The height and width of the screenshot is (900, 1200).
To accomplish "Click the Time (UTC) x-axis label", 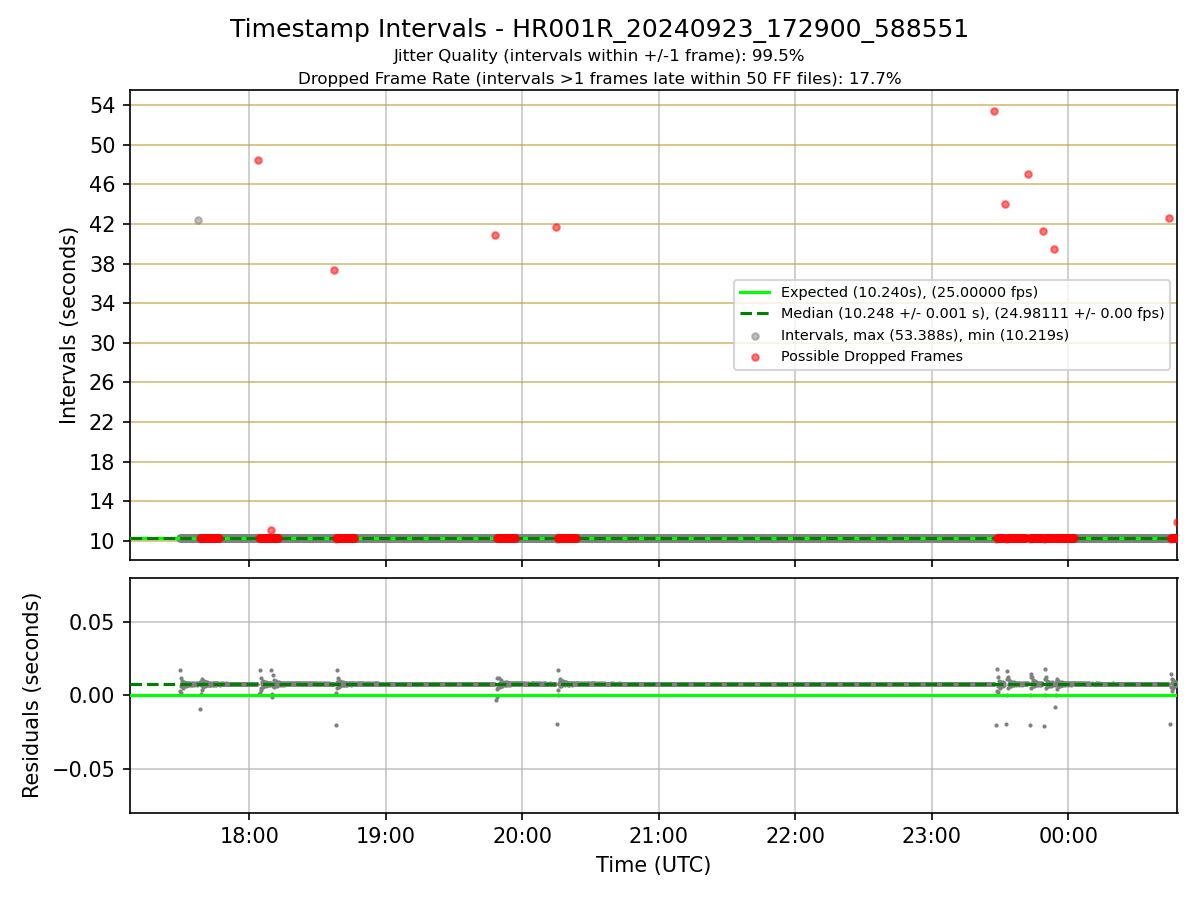I will click(653, 865).
